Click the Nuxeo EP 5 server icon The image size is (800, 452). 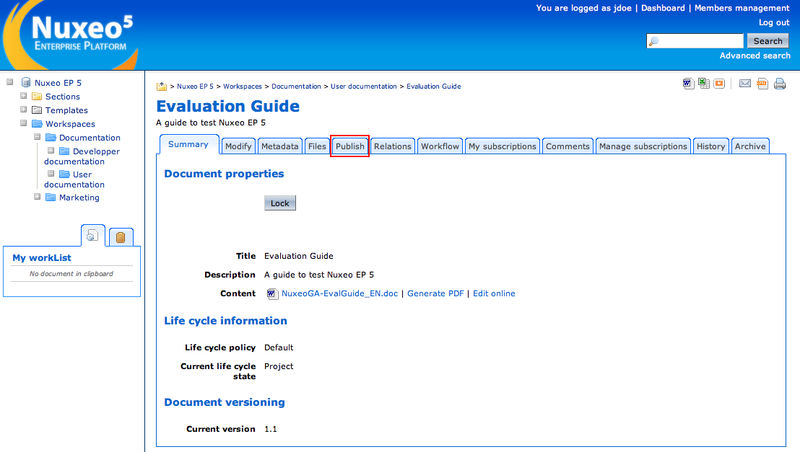26,82
